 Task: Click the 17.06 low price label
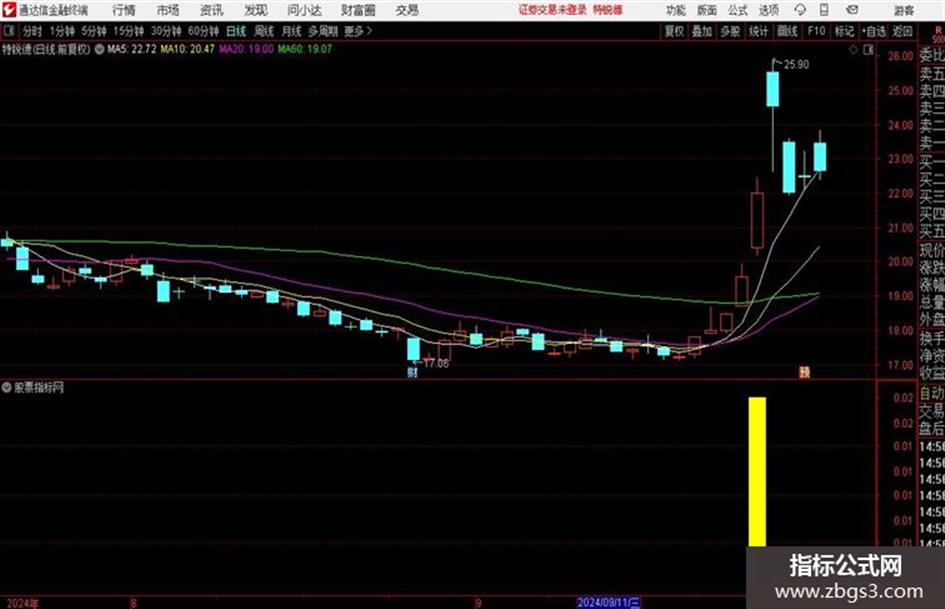(x=436, y=364)
